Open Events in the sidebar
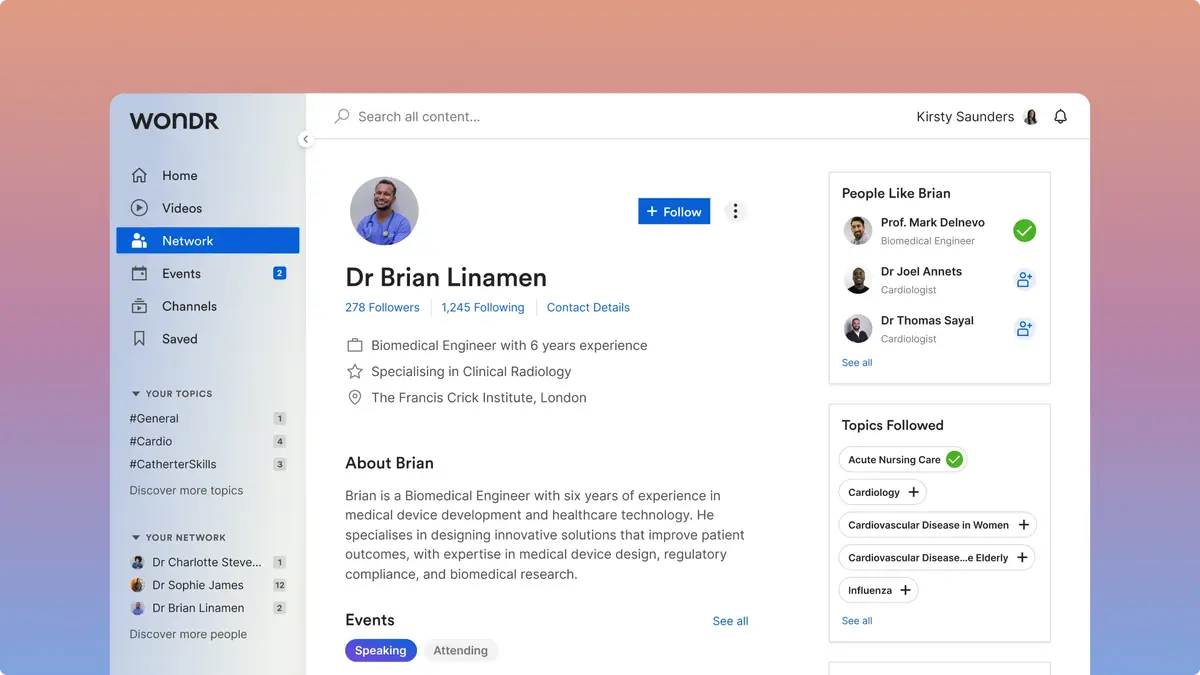Image resolution: width=1200 pixels, height=675 pixels. (207, 273)
